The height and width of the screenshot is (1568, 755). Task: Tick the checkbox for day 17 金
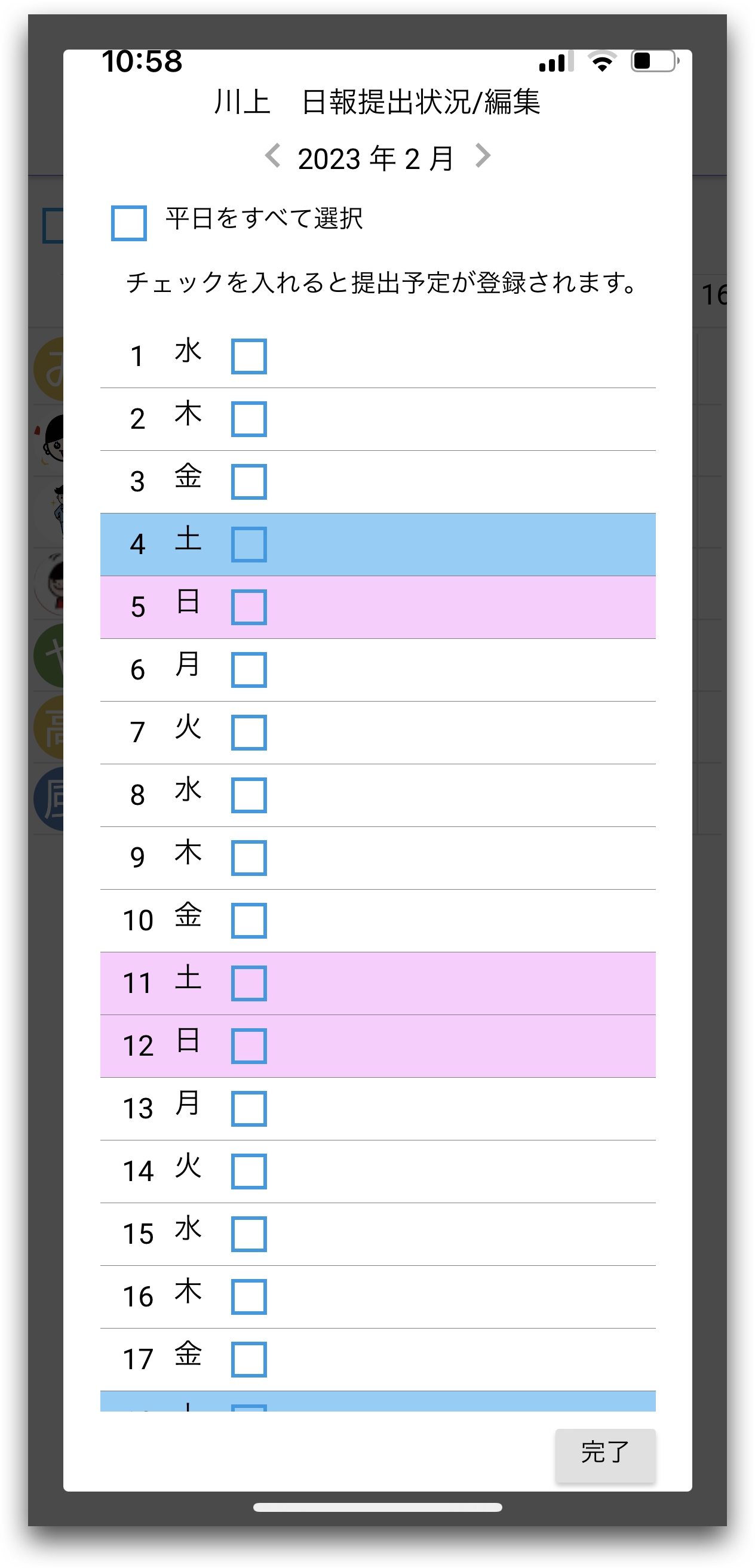tap(249, 1359)
